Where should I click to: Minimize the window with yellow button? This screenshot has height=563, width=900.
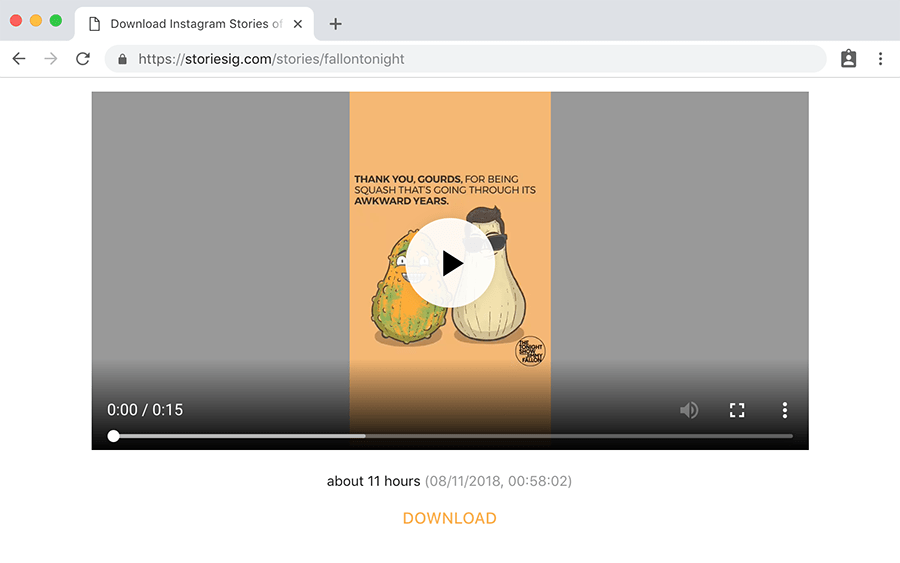tap(36, 21)
